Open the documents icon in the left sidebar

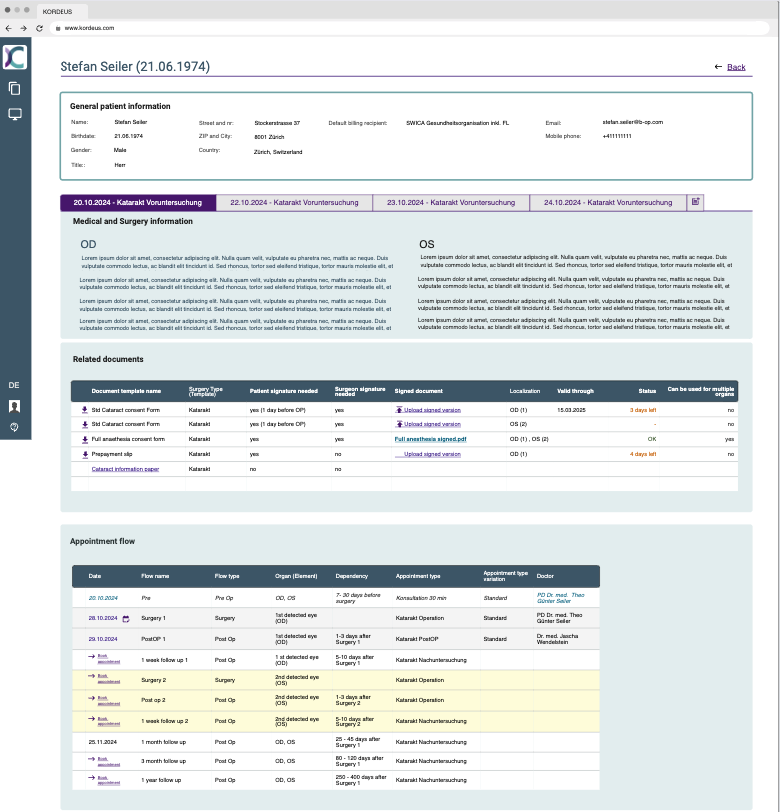point(15,88)
